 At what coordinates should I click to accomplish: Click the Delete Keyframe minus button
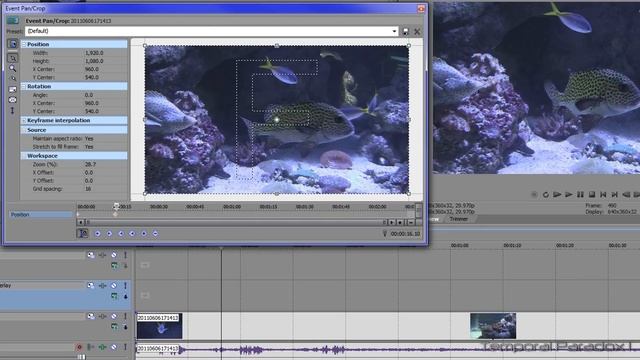(x=155, y=233)
